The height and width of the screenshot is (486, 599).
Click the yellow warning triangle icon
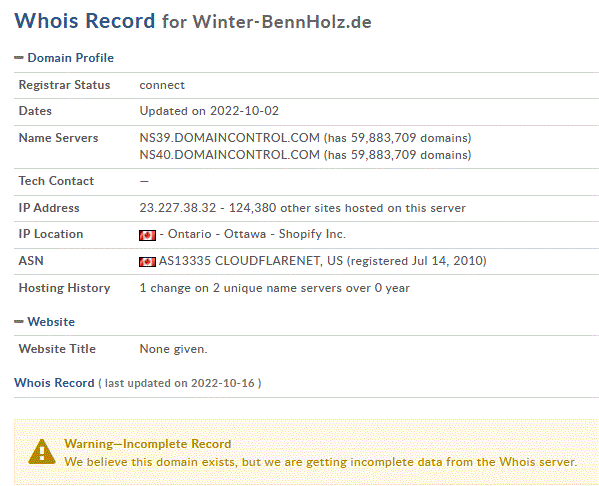tap(42, 452)
